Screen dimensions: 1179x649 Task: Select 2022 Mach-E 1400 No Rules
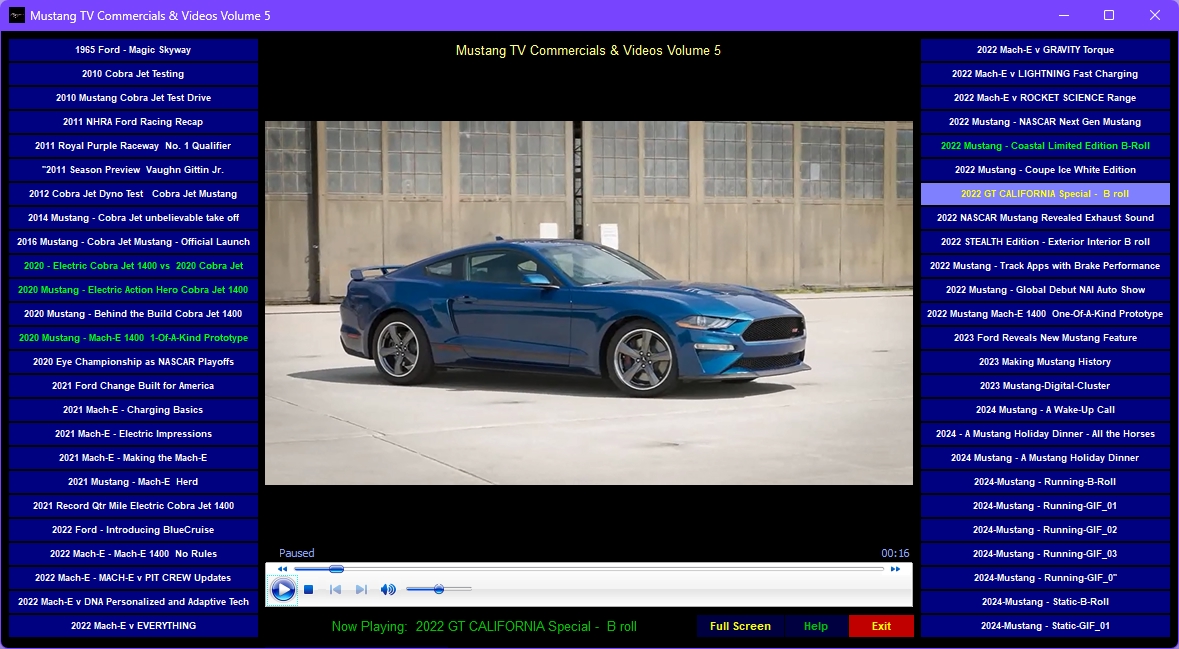point(133,554)
